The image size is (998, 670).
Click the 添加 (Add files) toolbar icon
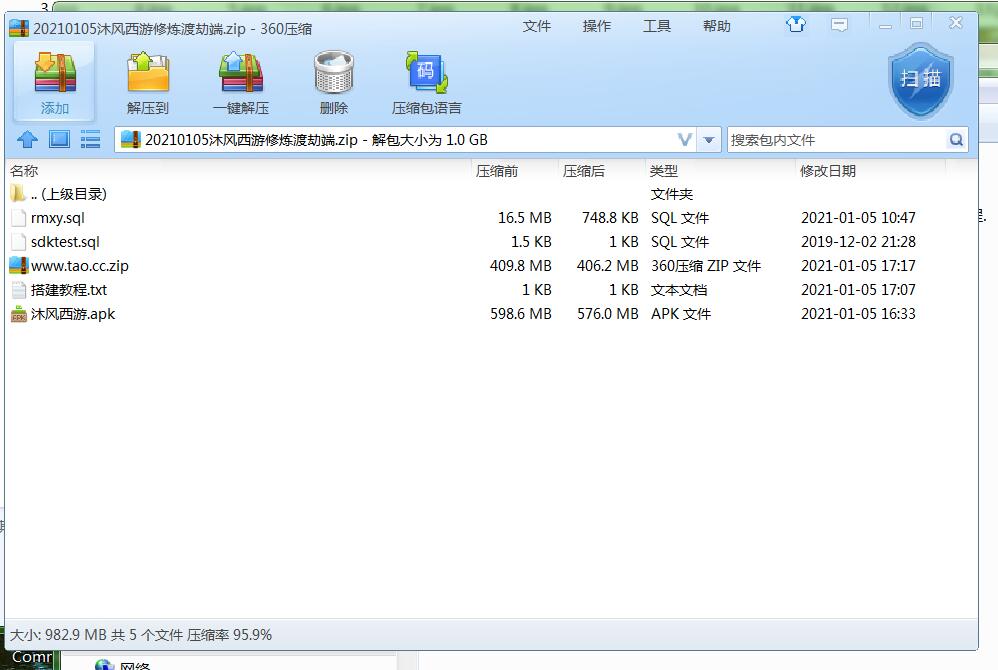tap(54, 80)
